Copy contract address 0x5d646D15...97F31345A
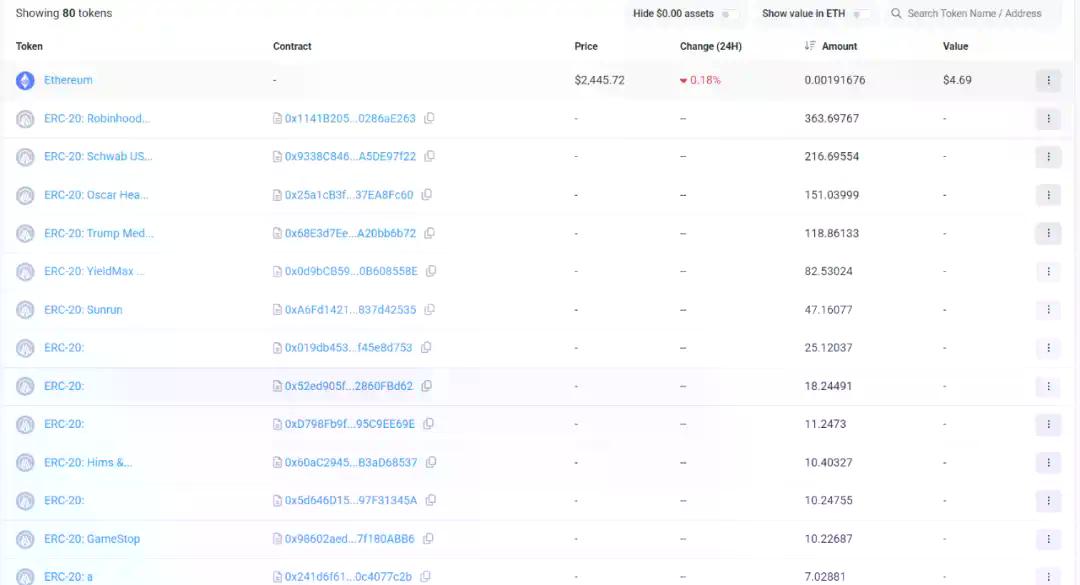The height and width of the screenshot is (585, 1080). tap(430, 500)
